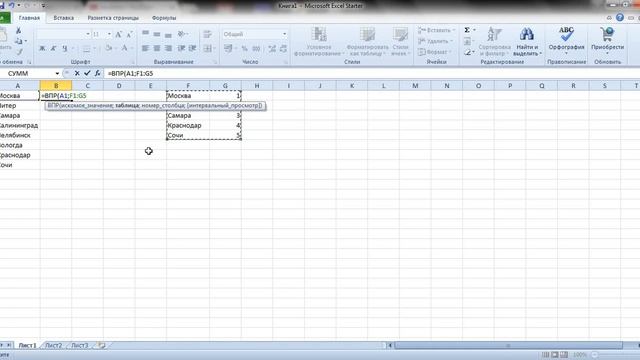This screenshot has height=360, width=640.
Task: Apply comma thousands separator format
Action: 256,49
